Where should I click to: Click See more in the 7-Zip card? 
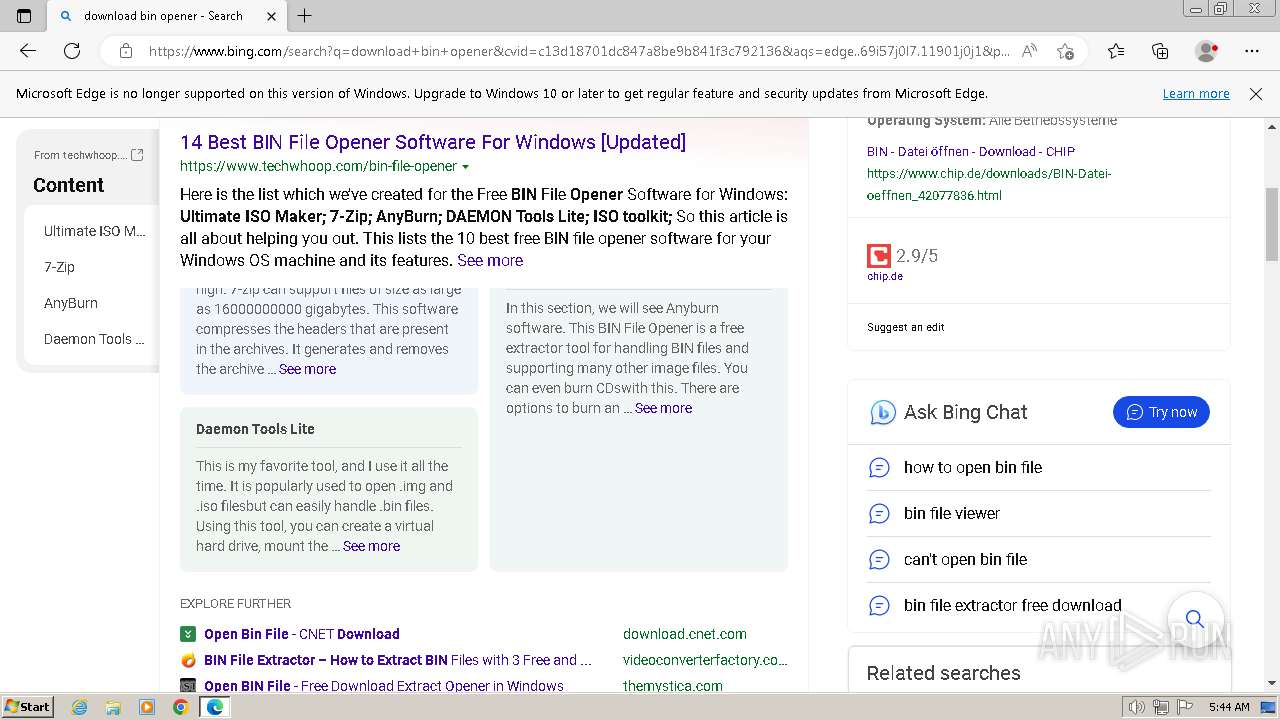(307, 369)
